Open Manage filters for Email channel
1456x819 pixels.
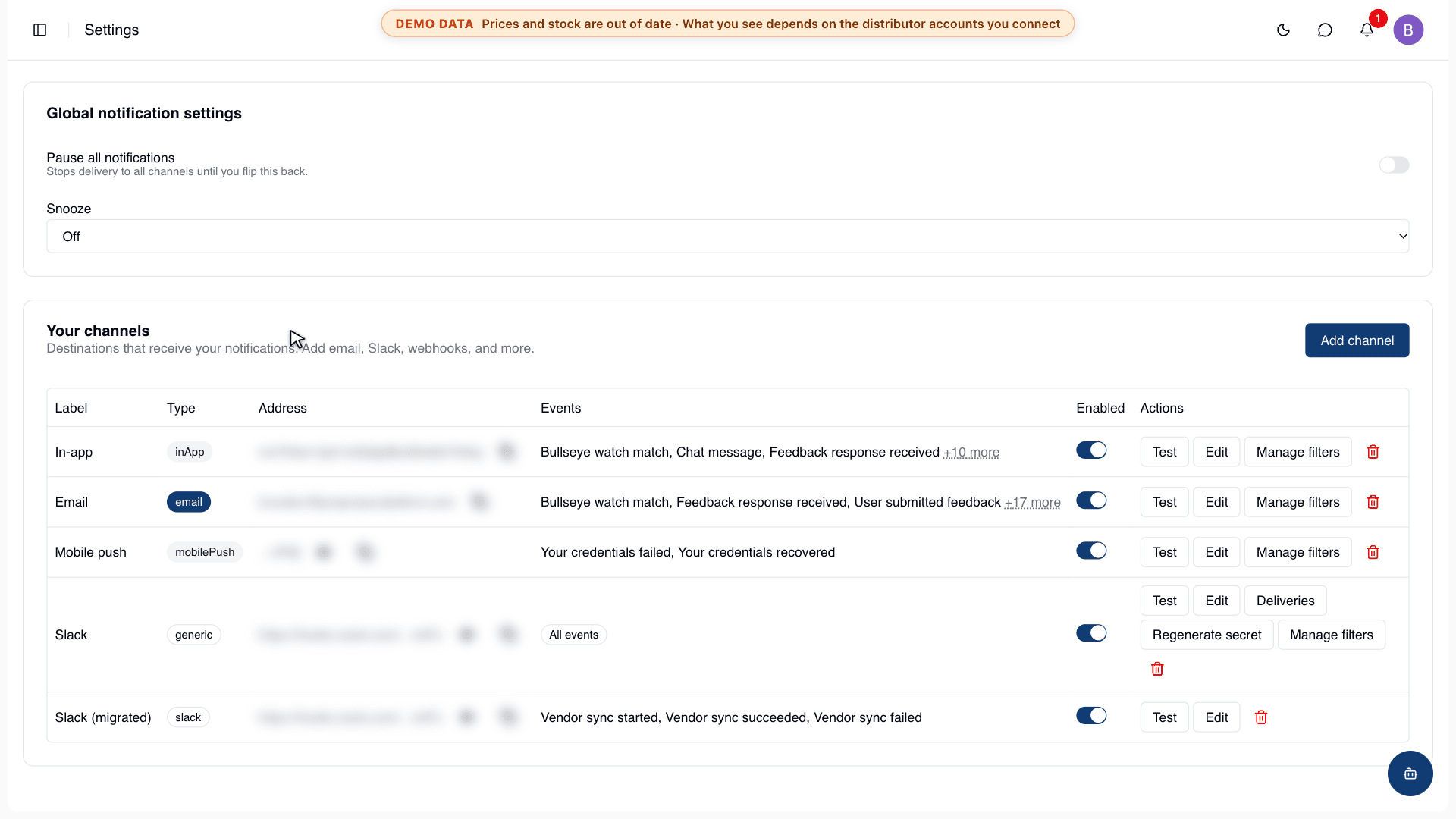pos(1298,502)
